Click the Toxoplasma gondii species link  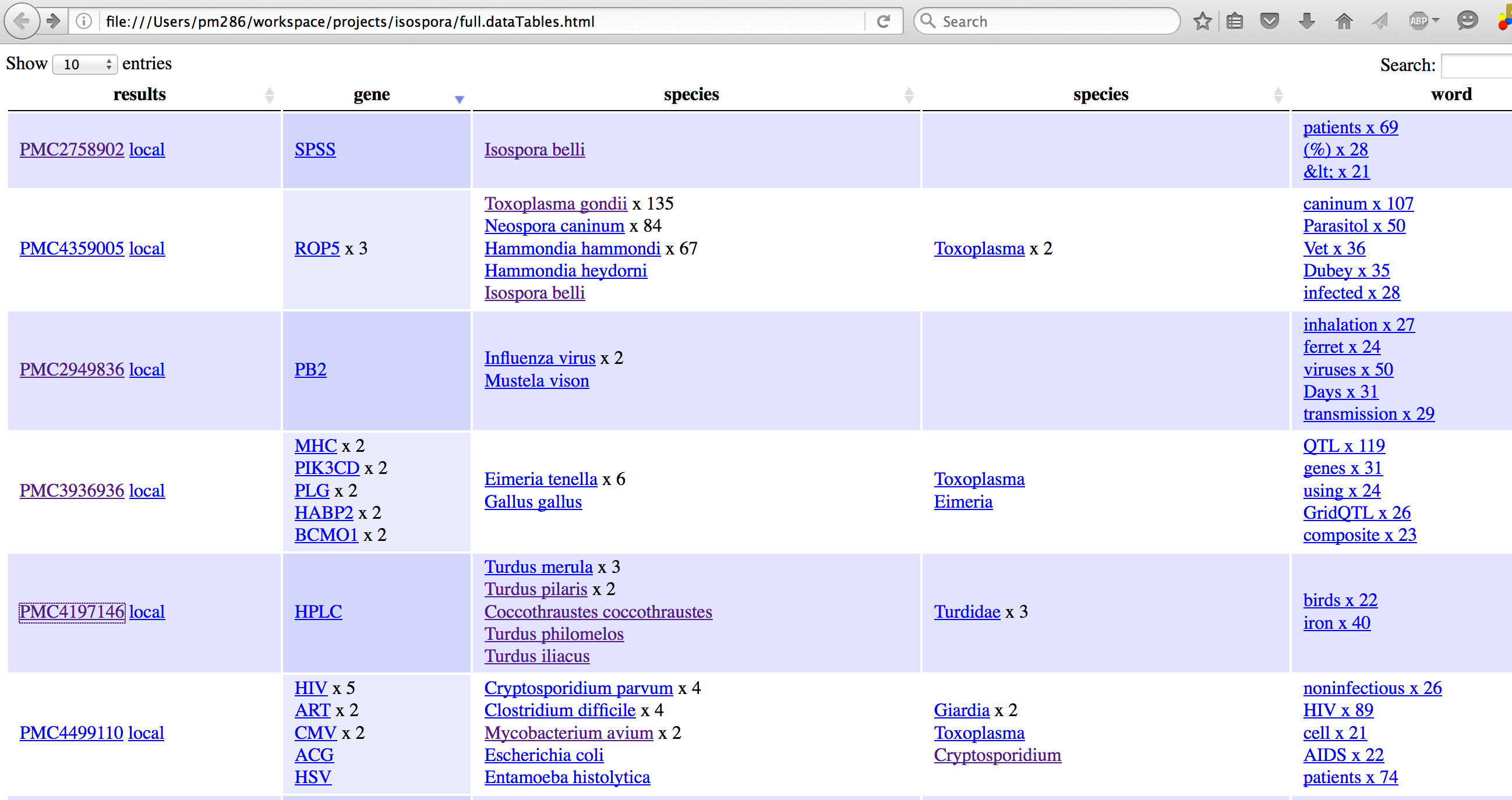coord(555,204)
